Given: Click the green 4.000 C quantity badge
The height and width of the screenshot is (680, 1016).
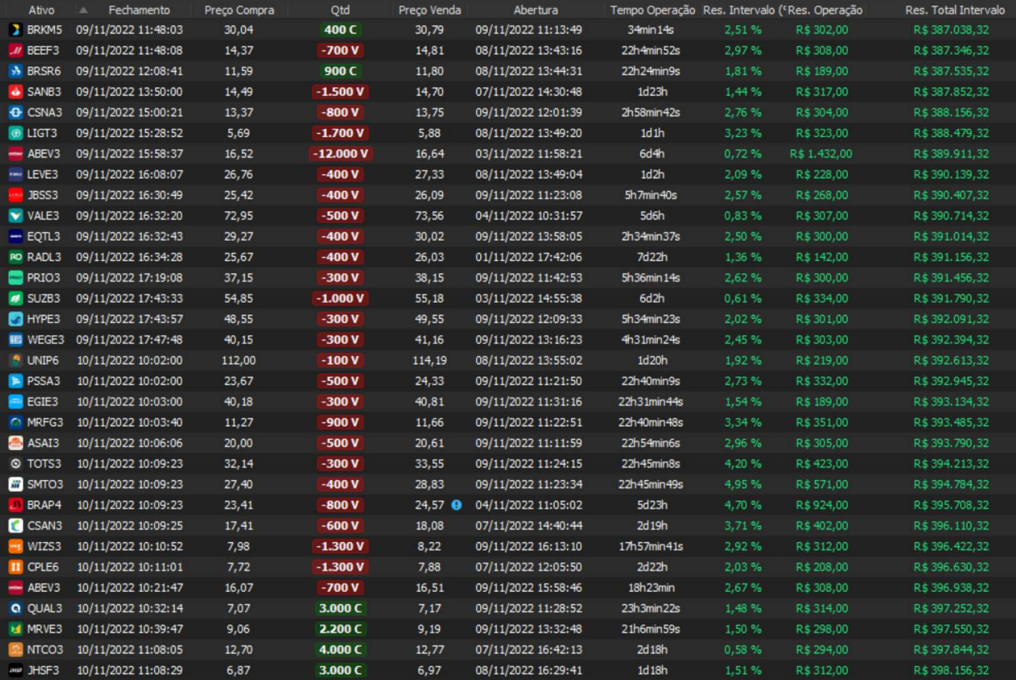Looking at the screenshot, I should click(340, 649).
